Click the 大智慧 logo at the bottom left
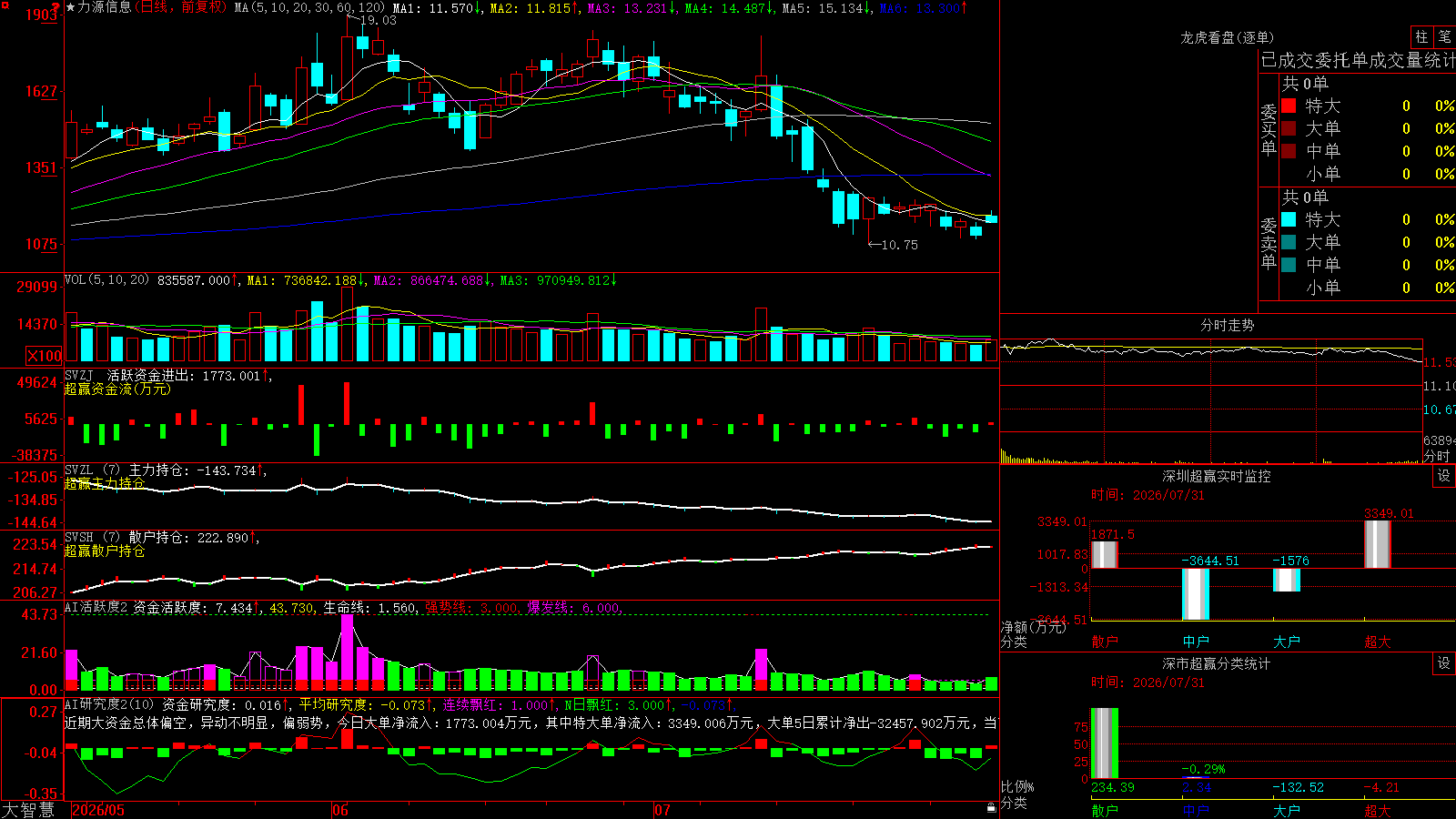 click(x=28, y=810)
